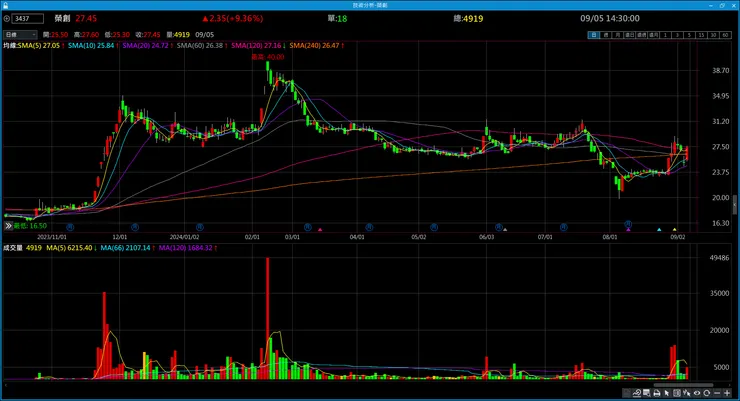Click the 09/05 14:30:00 timestamp
Viewport: 740px width, 401px height.
610,19
